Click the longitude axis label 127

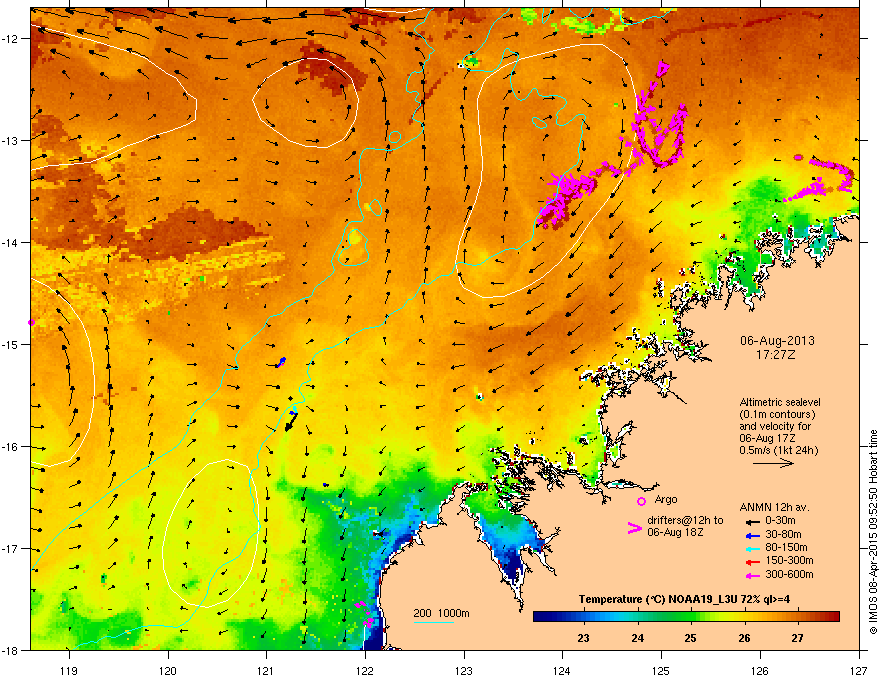[x=859, y=670]
